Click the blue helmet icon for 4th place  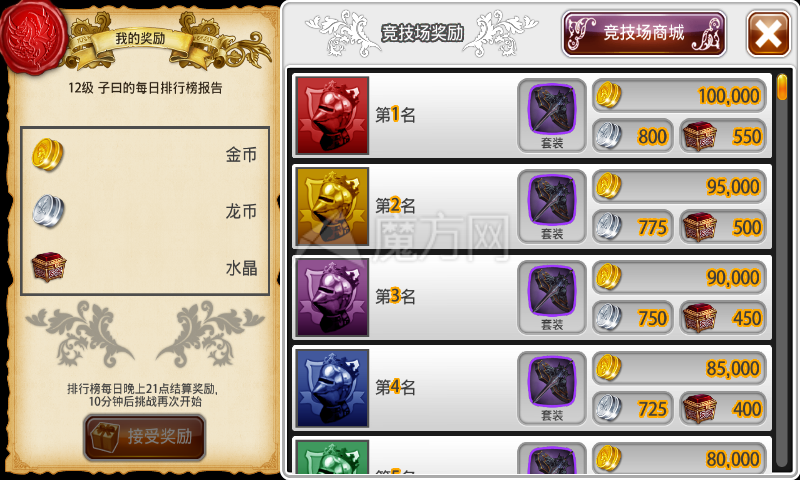coord(332,388)
